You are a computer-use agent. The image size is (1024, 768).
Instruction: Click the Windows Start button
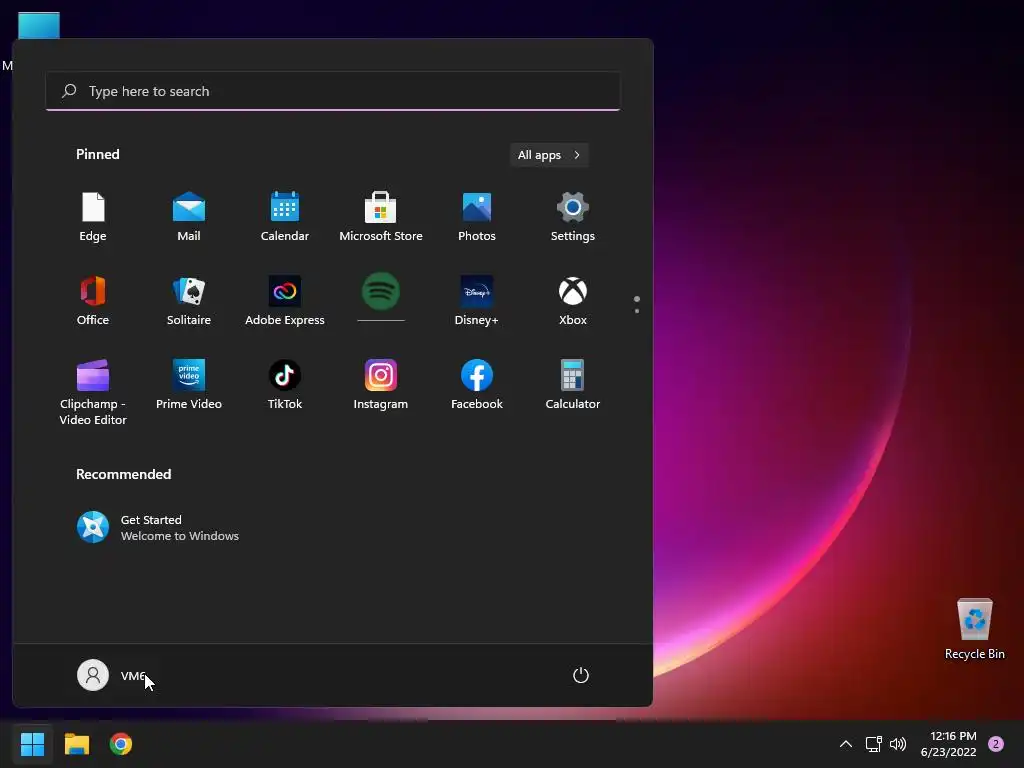pyautogui.click(x=33, y=744)
